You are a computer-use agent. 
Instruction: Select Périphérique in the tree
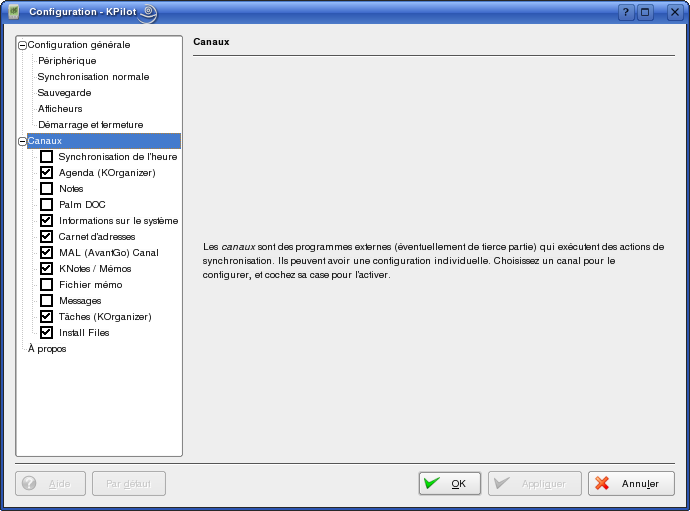(67, 61)
